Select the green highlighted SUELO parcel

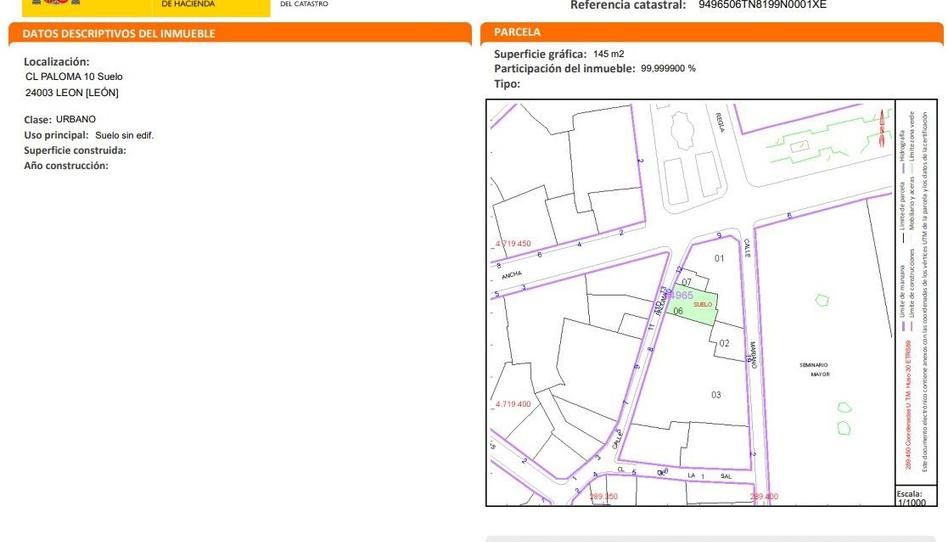pos(702,311)
